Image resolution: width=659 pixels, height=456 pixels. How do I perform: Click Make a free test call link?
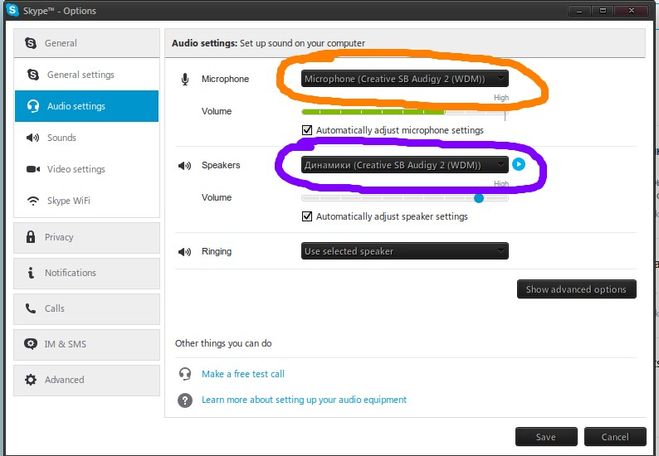point(243,374)
